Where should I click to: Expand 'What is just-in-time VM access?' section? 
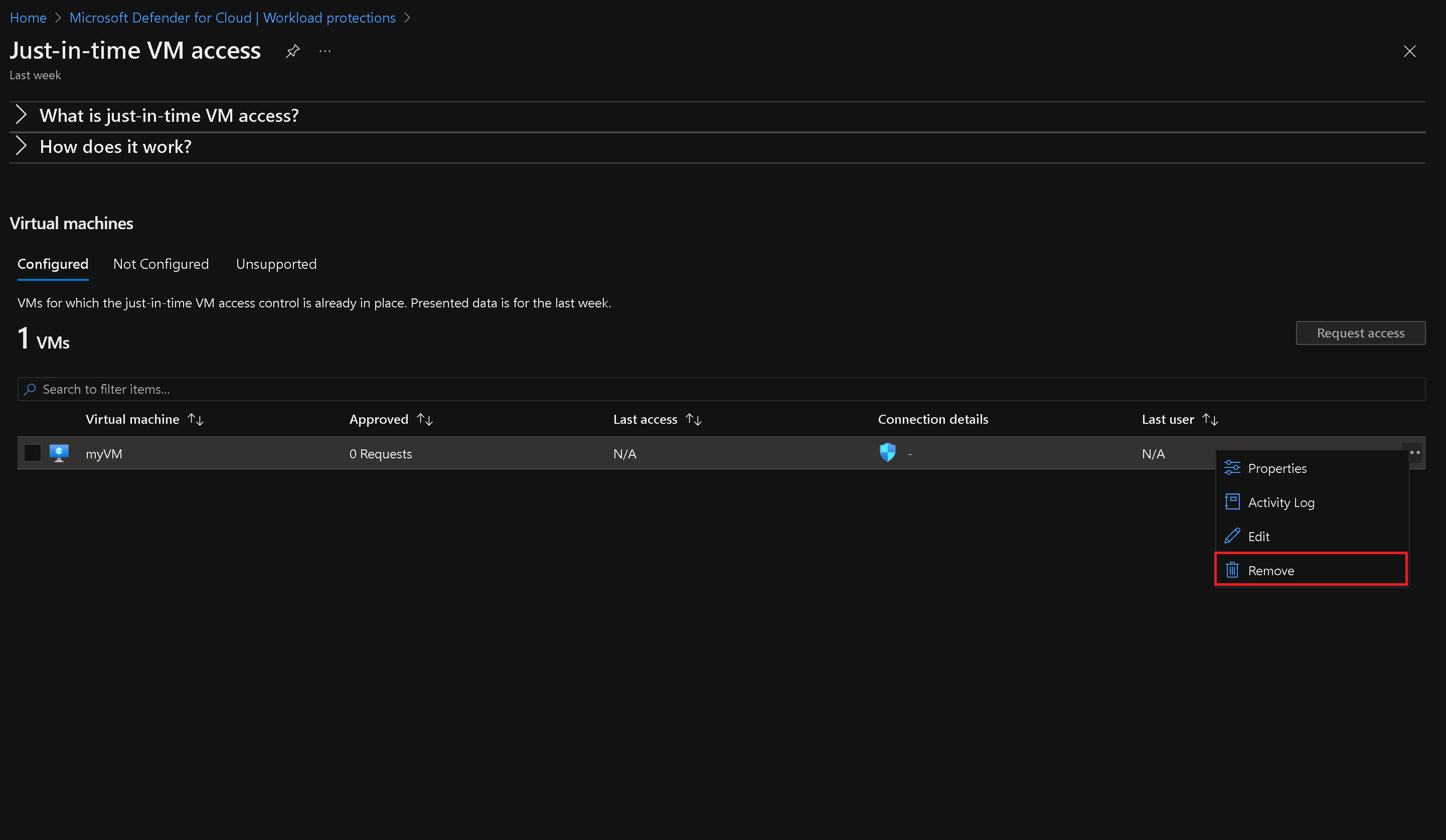click(x=717, y=116)
